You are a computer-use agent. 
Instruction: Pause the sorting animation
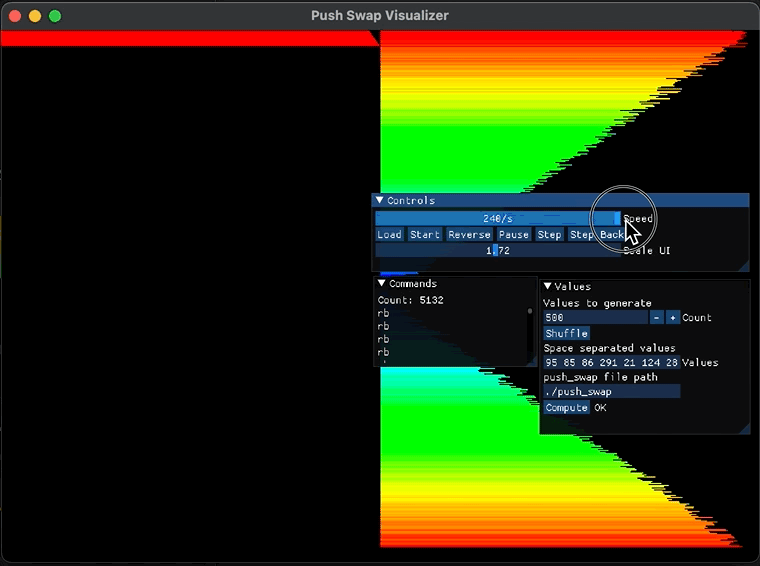tap(513, 235)
